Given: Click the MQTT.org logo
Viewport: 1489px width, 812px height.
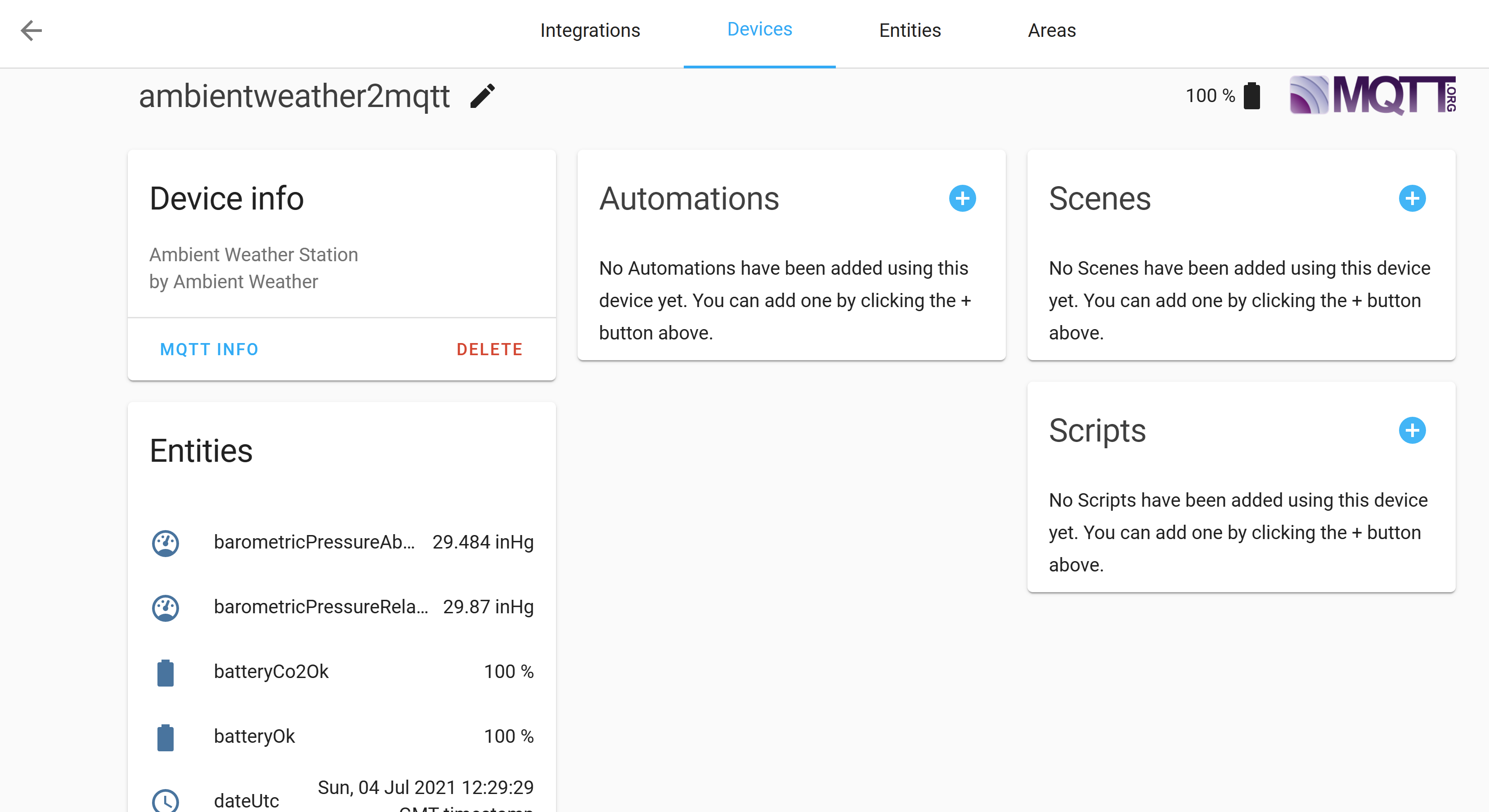Looking at the screenshot, I should click(1372, 96).
